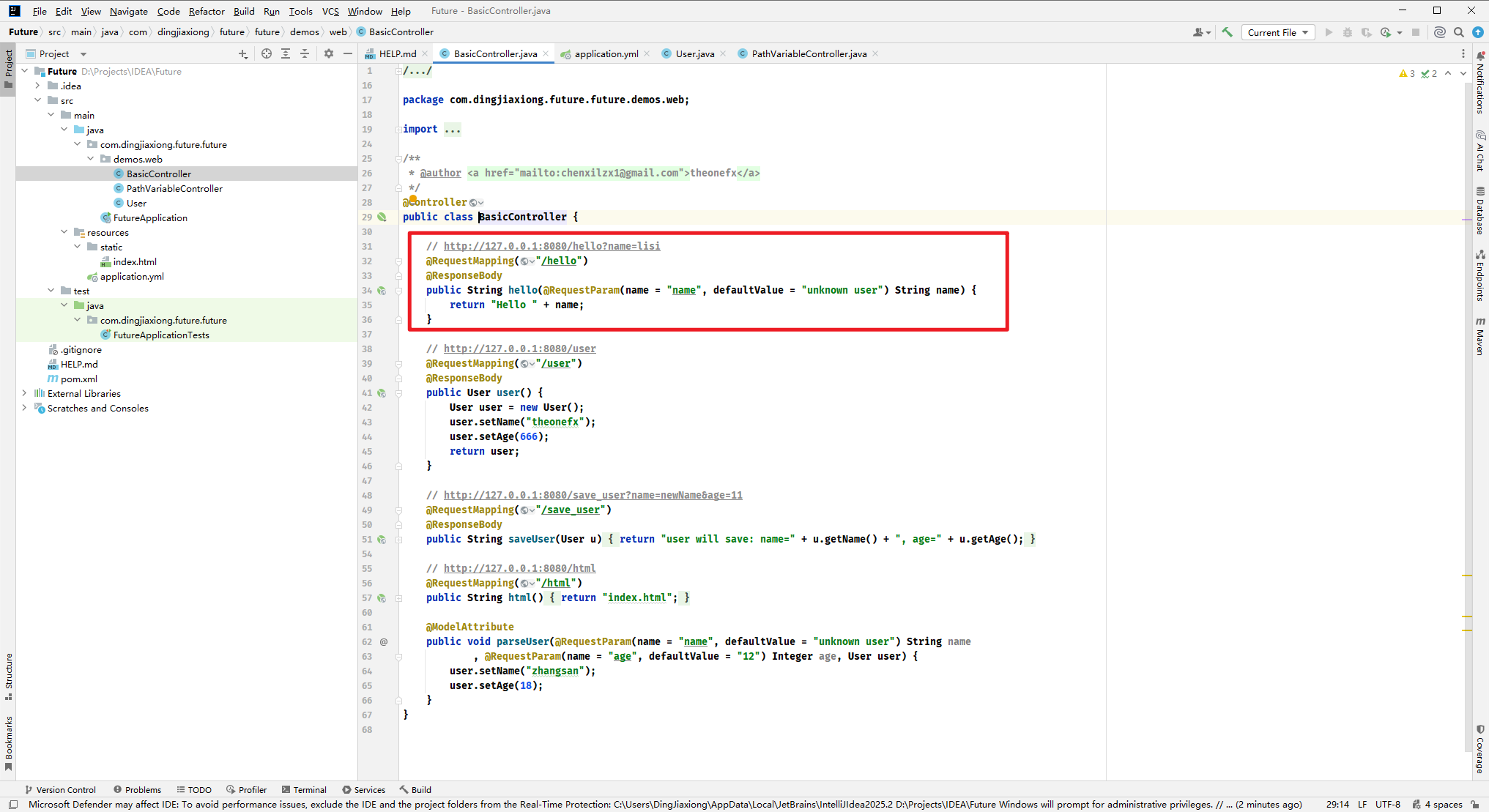Close the HELP.md tab

coord(425,53)
